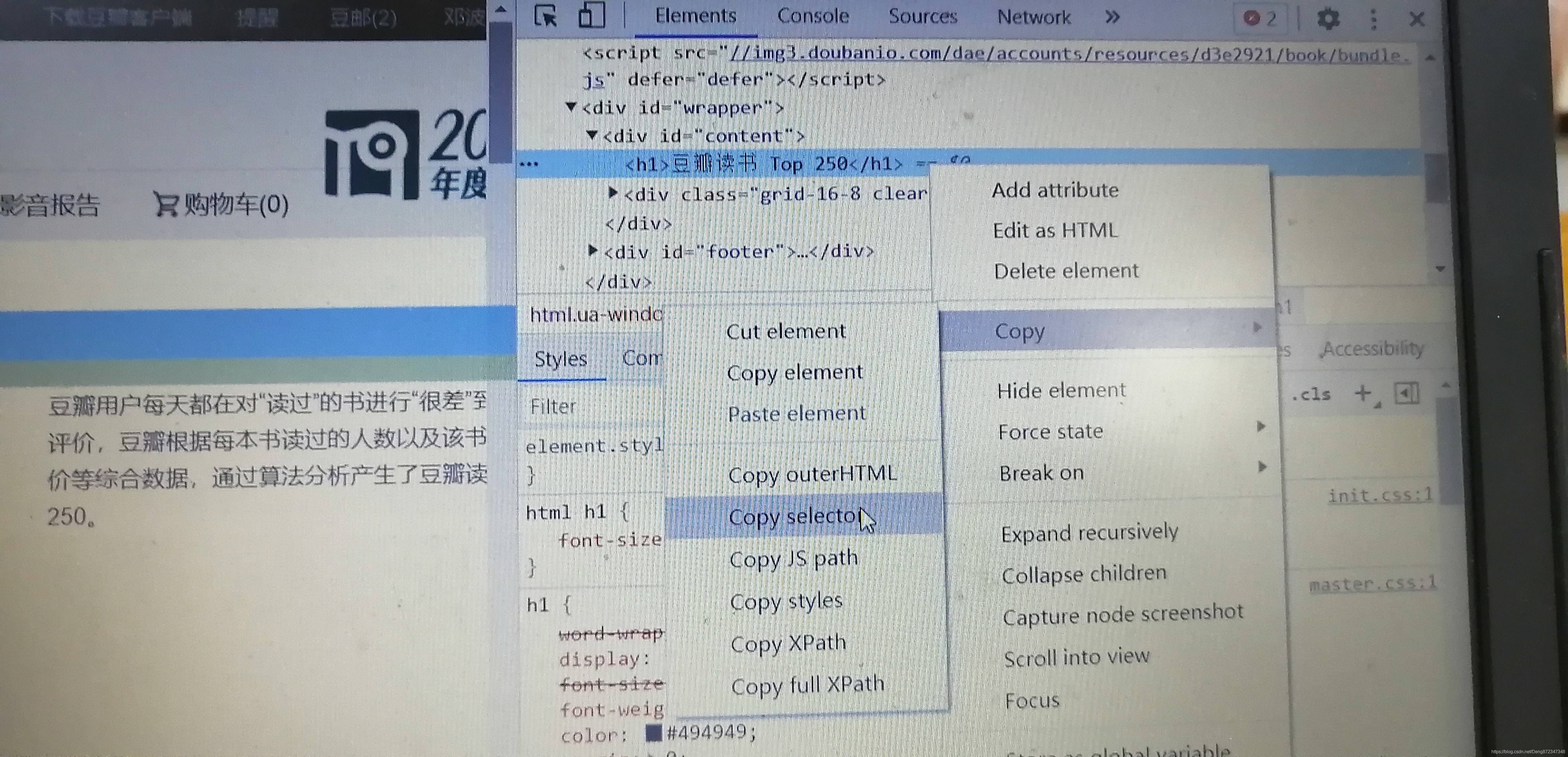Choose Expand recursively
This screenshot has width=1568, height=757.
point(1090,532)
